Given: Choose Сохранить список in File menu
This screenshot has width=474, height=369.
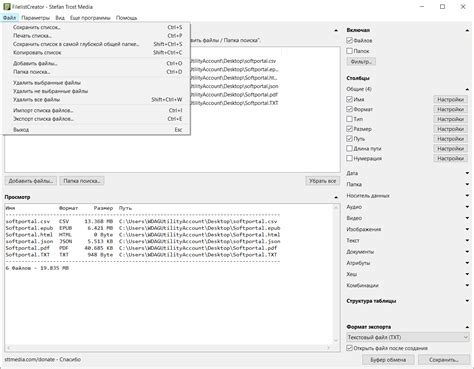Looking at the screenshot, I should (97, 27).
